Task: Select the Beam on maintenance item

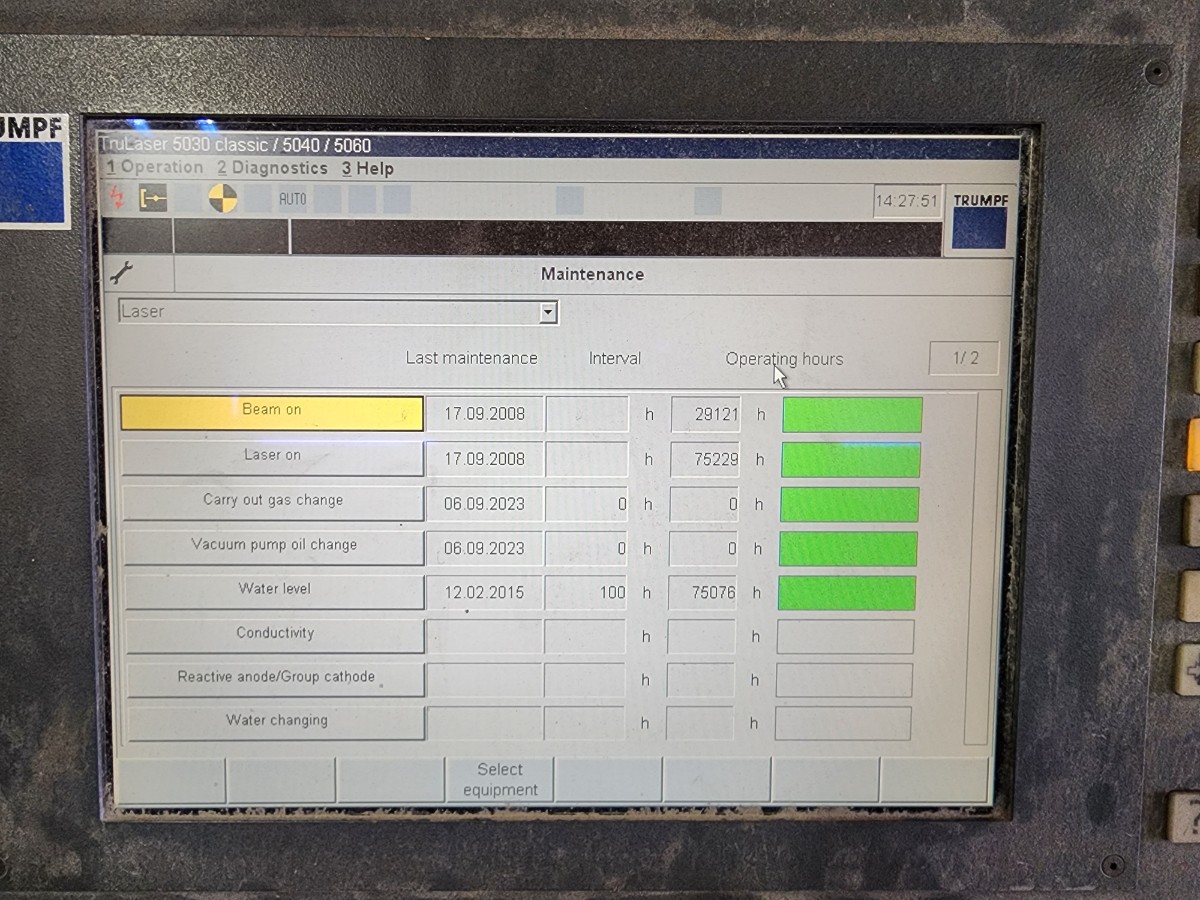Action: (x=272, y=412)
